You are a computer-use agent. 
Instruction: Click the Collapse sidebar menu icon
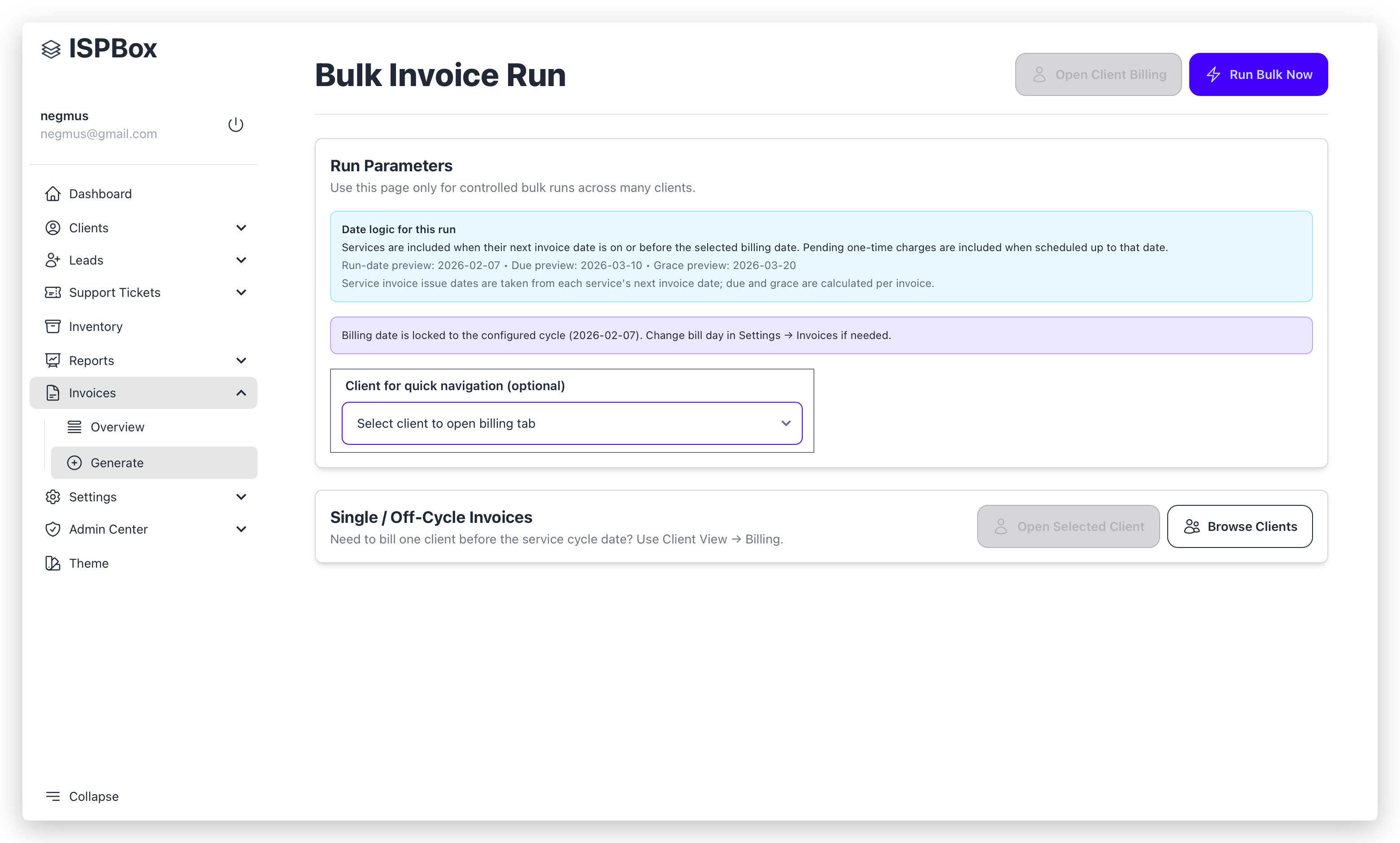(x=53, y=796)
